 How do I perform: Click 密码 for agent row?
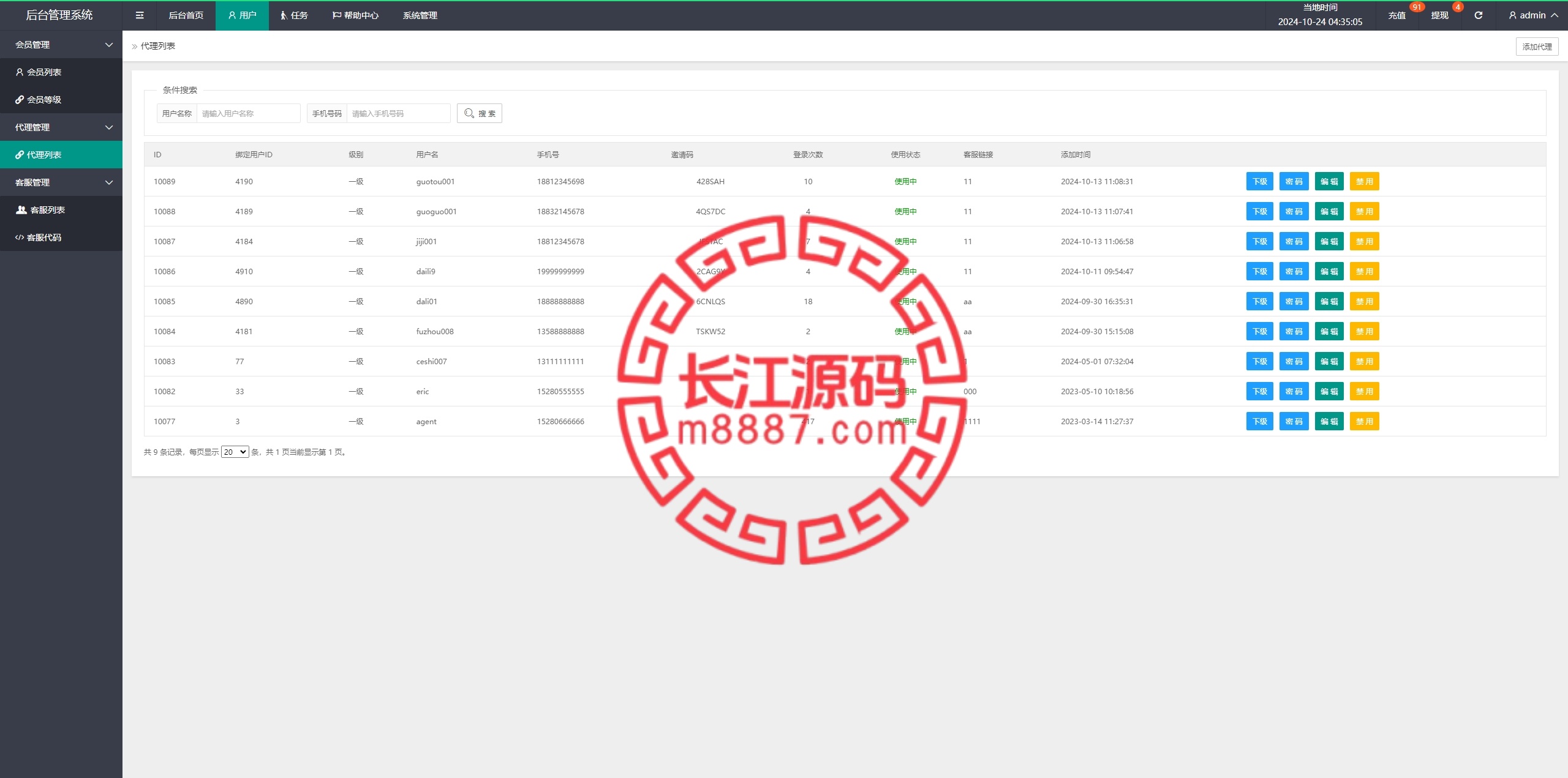click(1294, 421)
